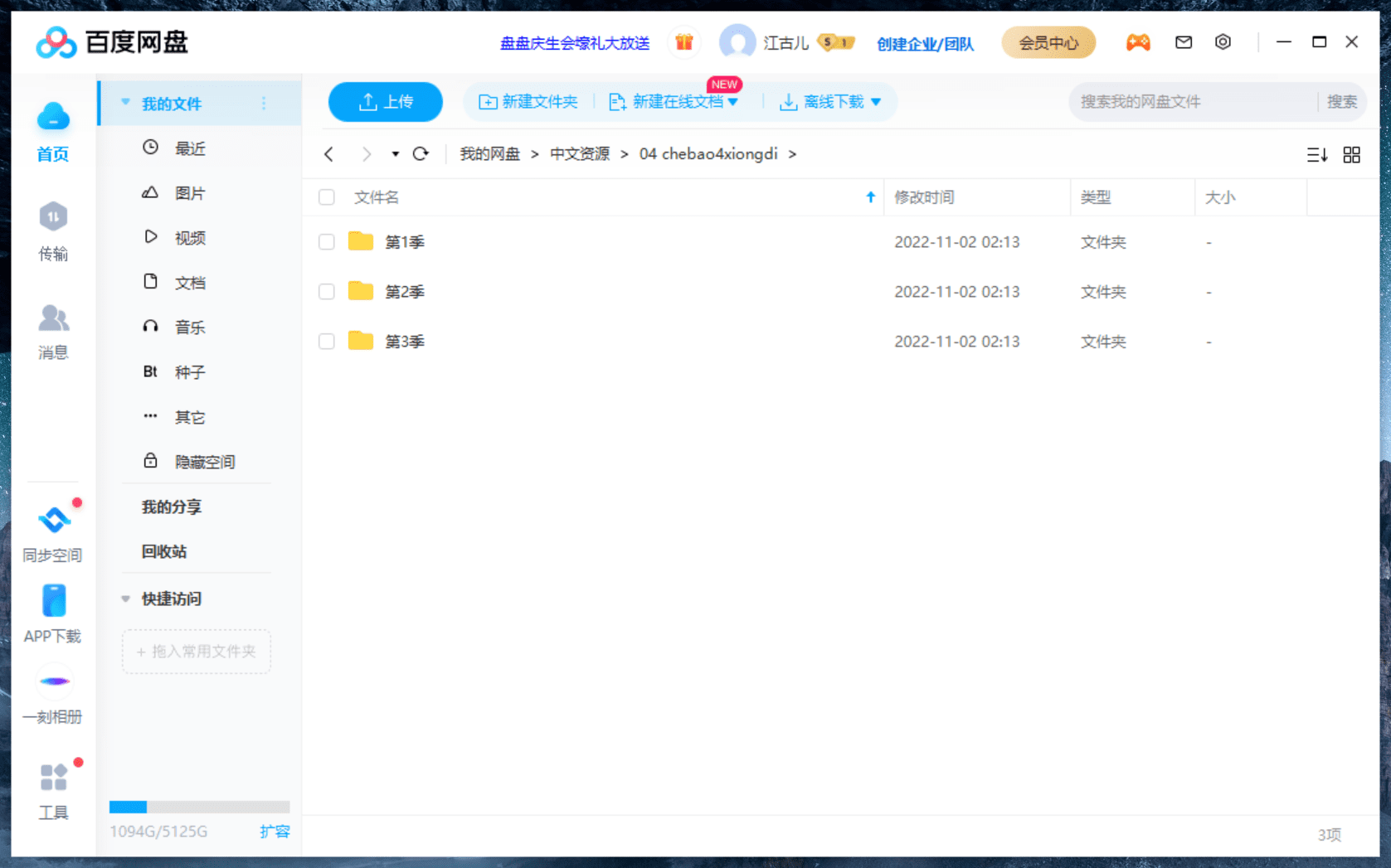Select 视频 in the sidebar

pyautogui.click(x=190, y=238)
